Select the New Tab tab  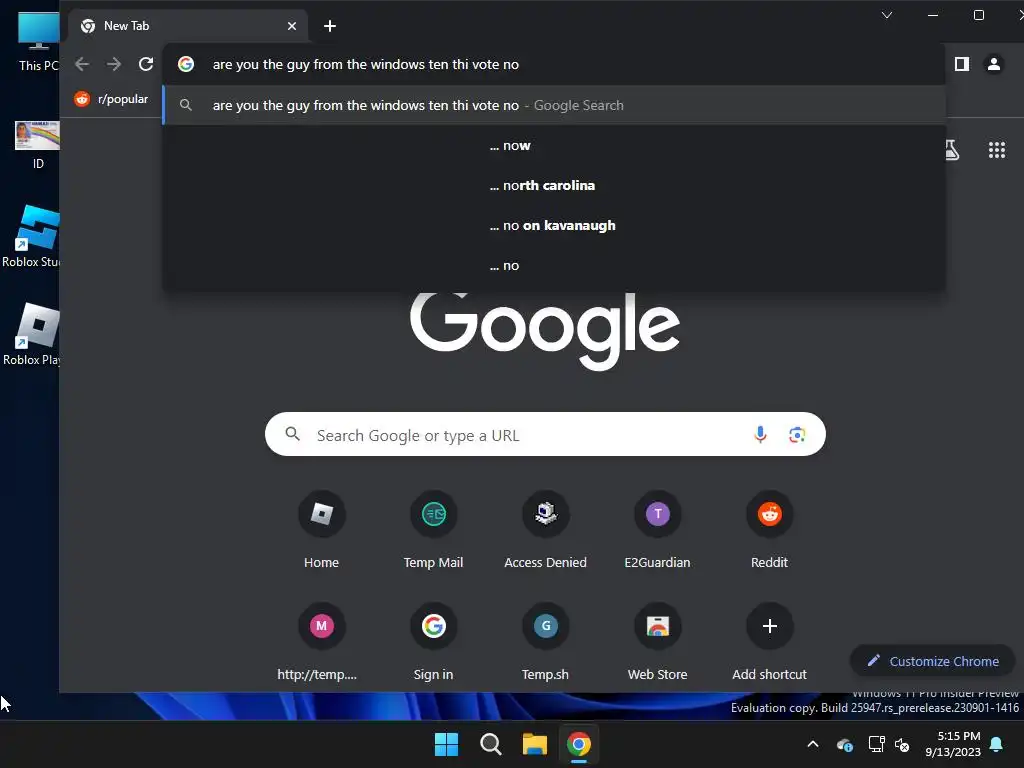coord(188,26)
